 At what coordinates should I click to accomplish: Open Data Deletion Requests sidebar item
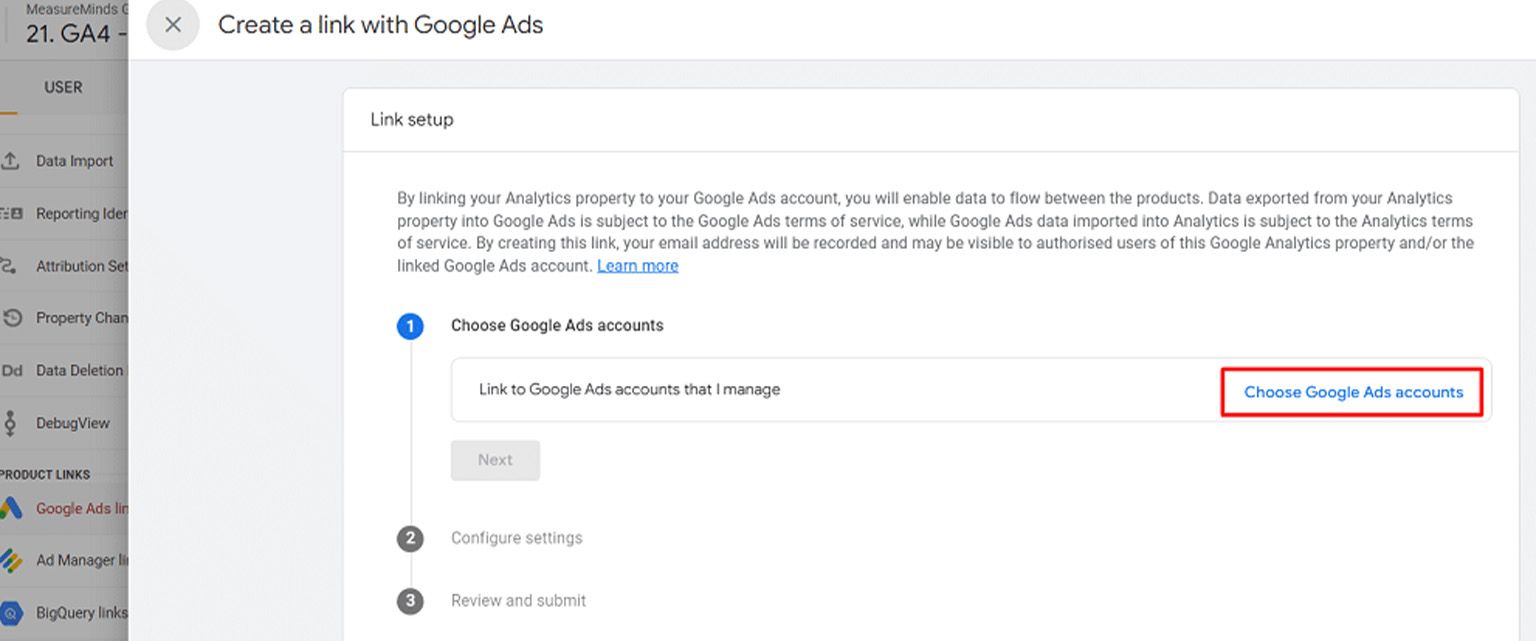(x=80, y=370)
